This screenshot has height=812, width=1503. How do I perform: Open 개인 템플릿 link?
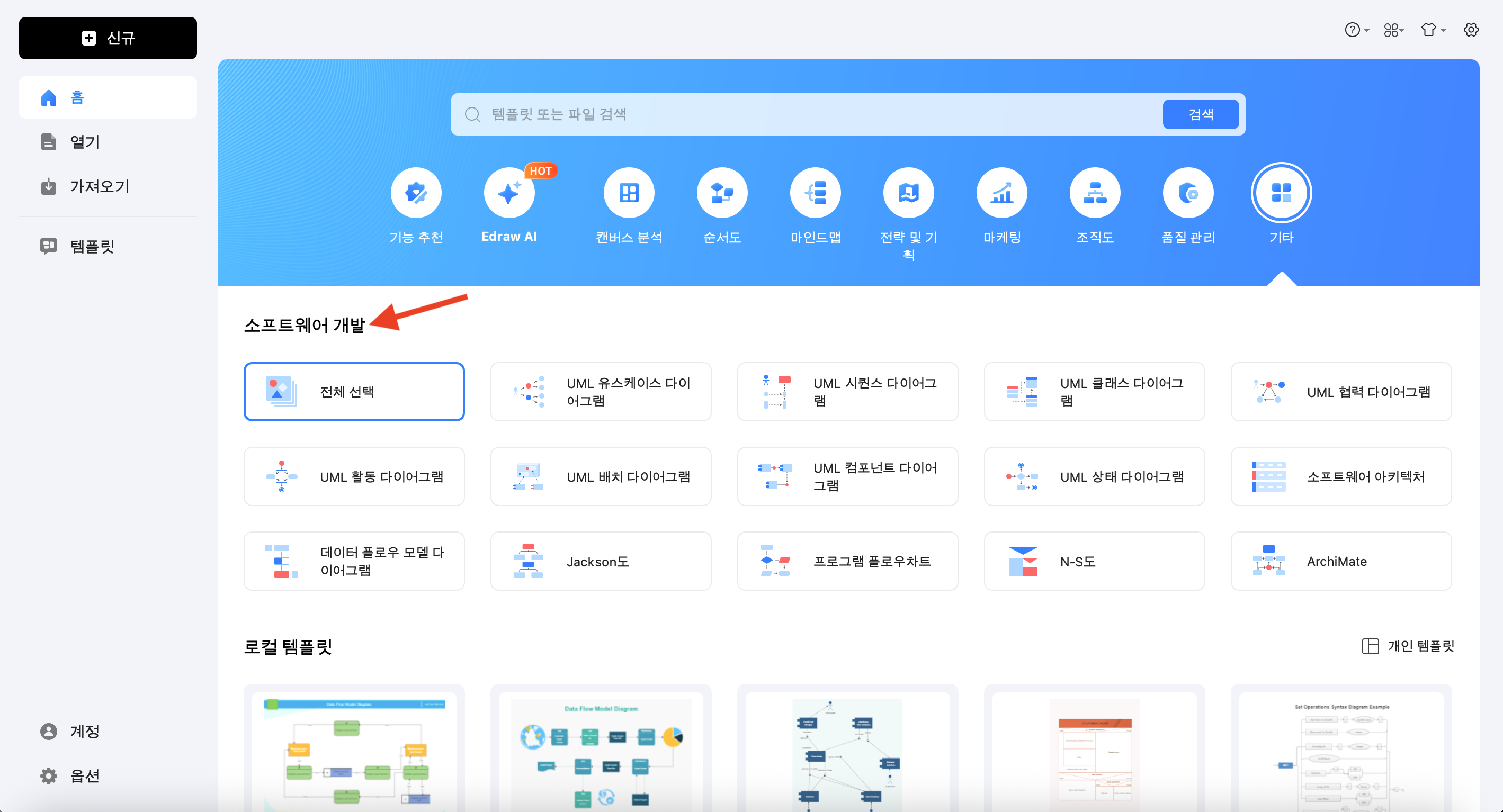[x=1408, y=646]
